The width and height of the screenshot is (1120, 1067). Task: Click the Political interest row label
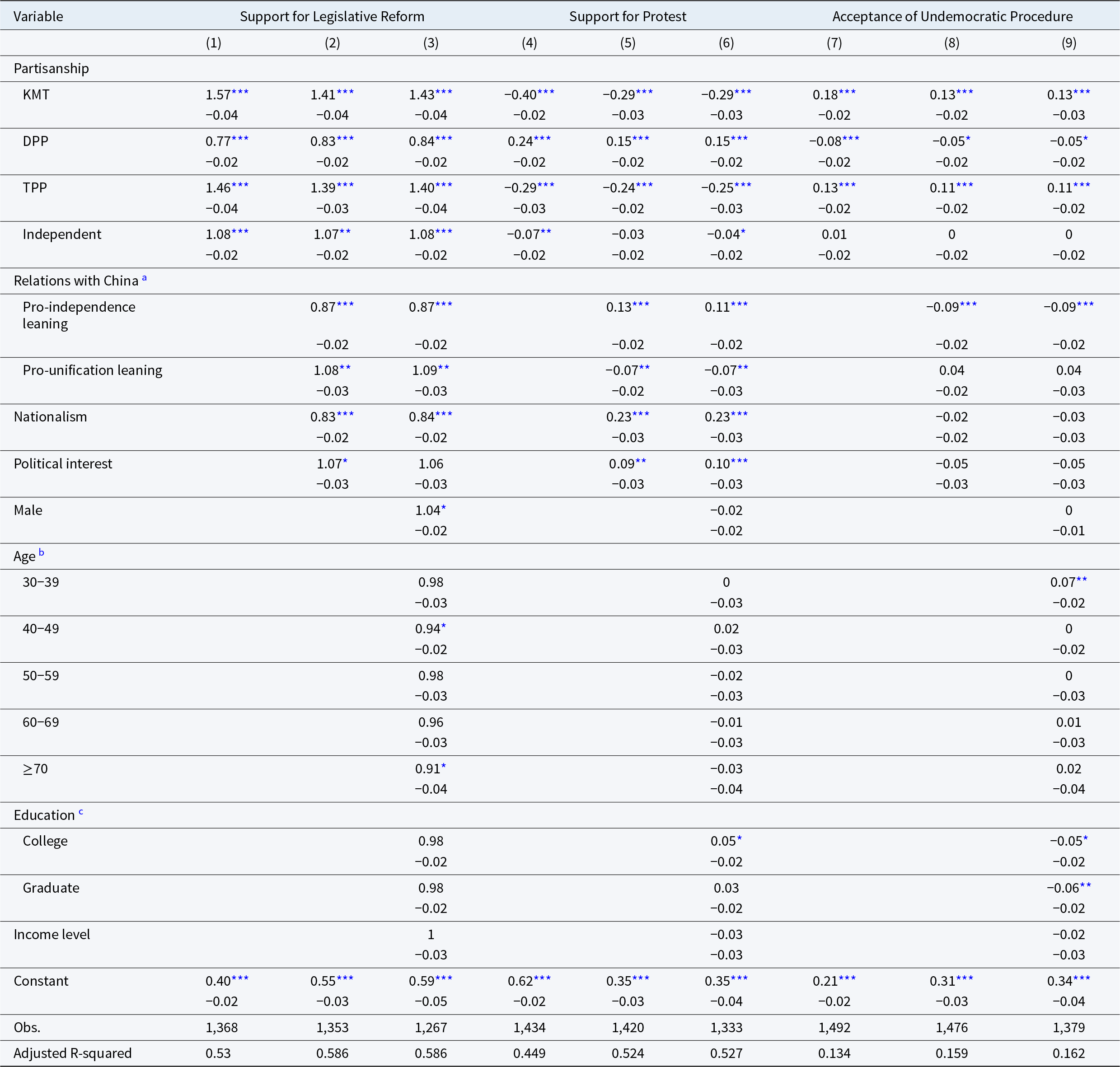pyautogui.click(x=62, y=463)
